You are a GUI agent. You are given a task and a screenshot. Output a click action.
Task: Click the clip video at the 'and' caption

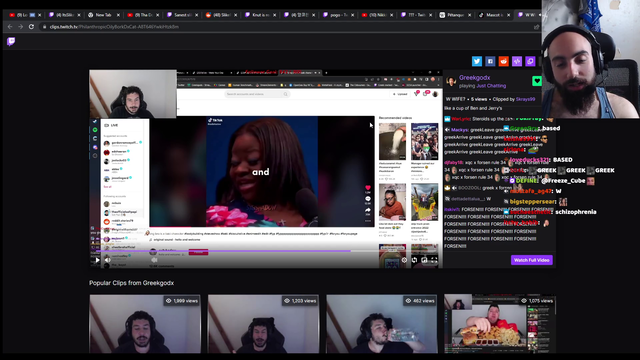[x=261, y=172]
